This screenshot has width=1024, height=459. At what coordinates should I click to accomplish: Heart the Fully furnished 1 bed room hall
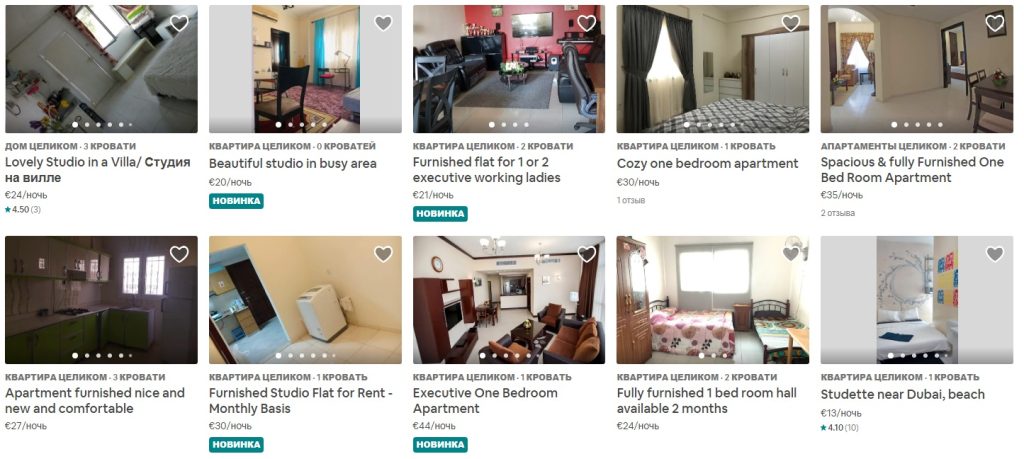[791, 254]
